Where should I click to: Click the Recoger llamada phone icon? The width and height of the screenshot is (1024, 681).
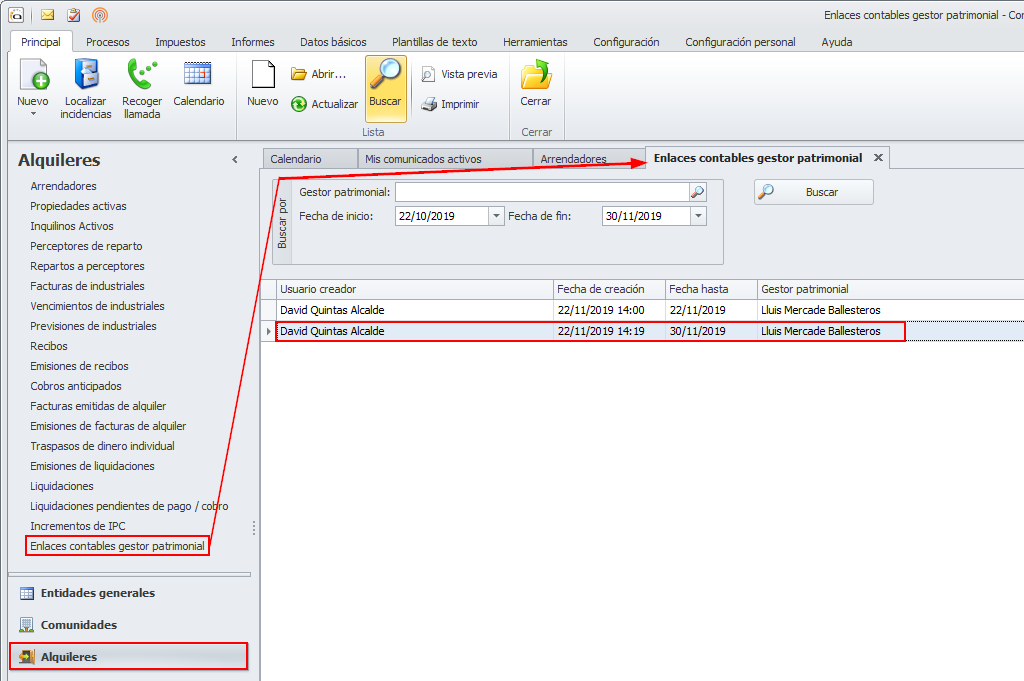click(142, 76)
